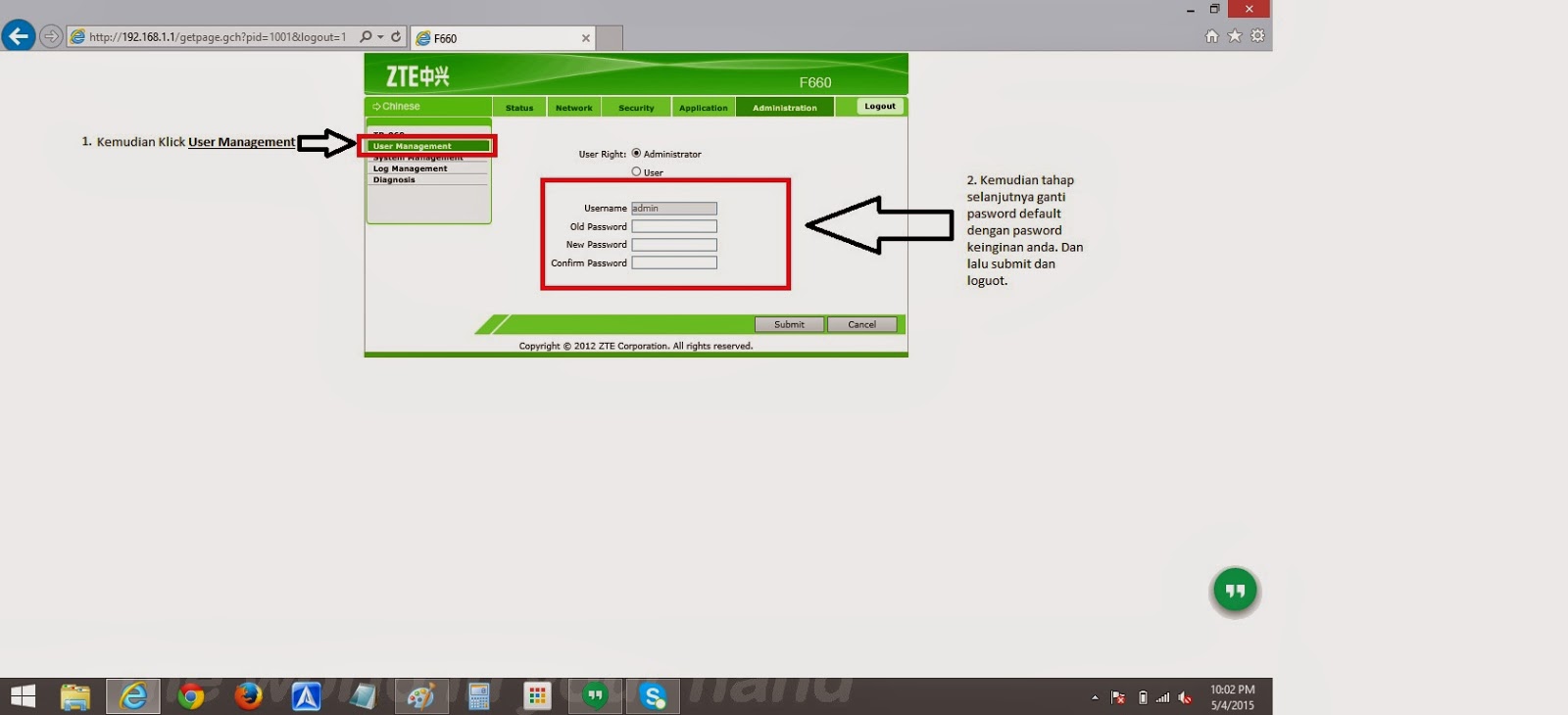Click the battery status tray icon
This screenshot has width=1568, height=715.
click(1143, 697)
